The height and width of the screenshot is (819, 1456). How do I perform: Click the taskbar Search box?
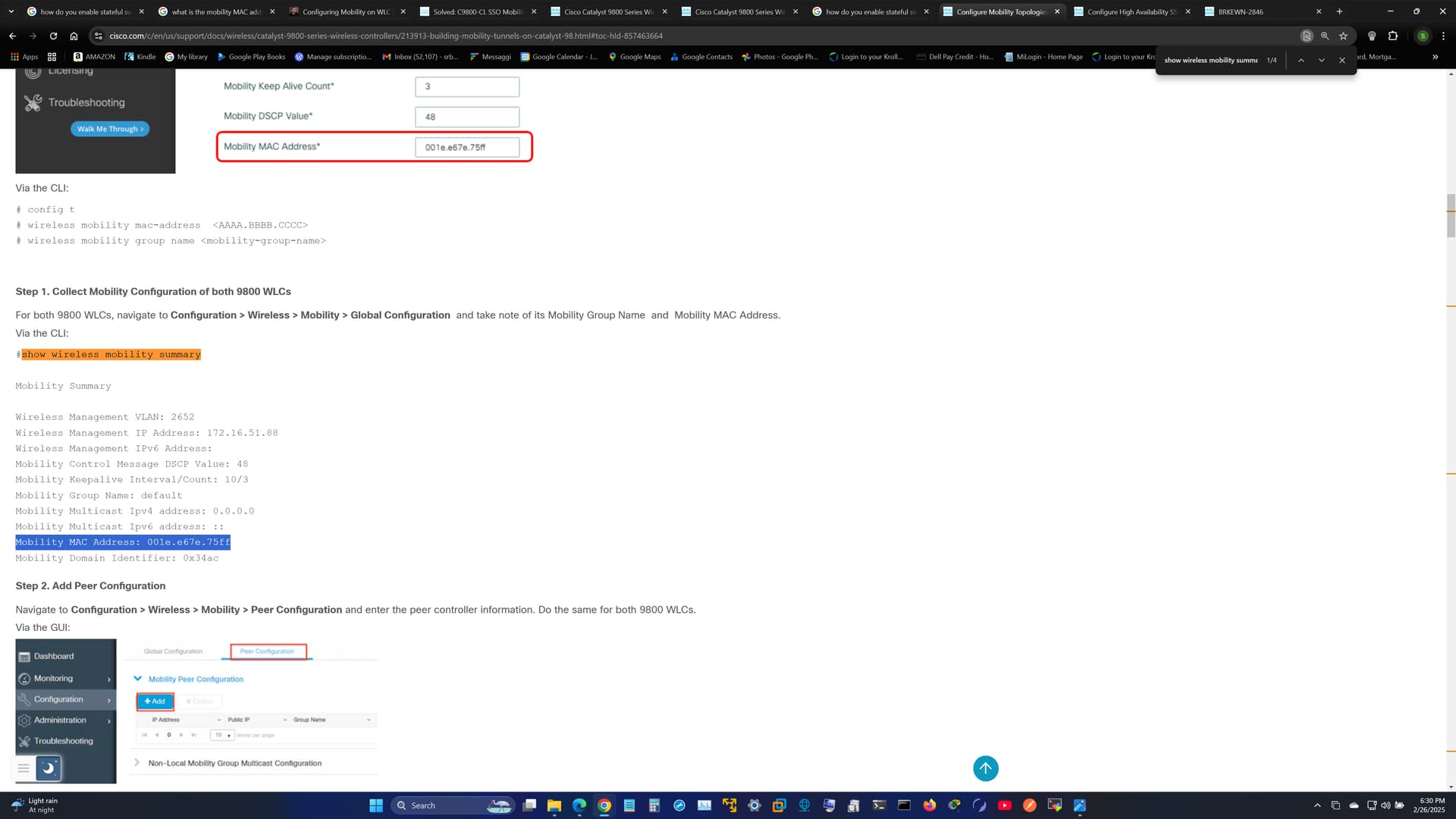pyautogui.click(x=453, y=805)
